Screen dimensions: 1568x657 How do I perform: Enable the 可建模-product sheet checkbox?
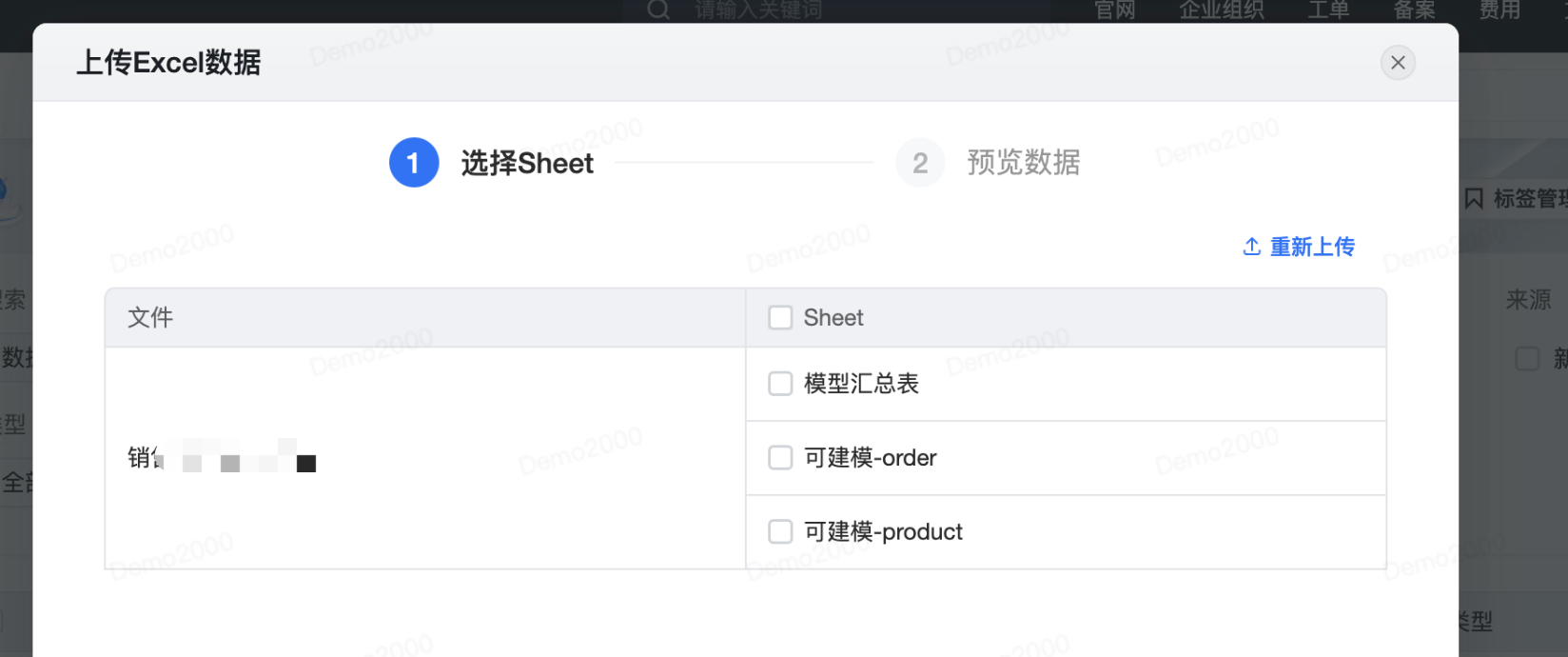point(780,531)
